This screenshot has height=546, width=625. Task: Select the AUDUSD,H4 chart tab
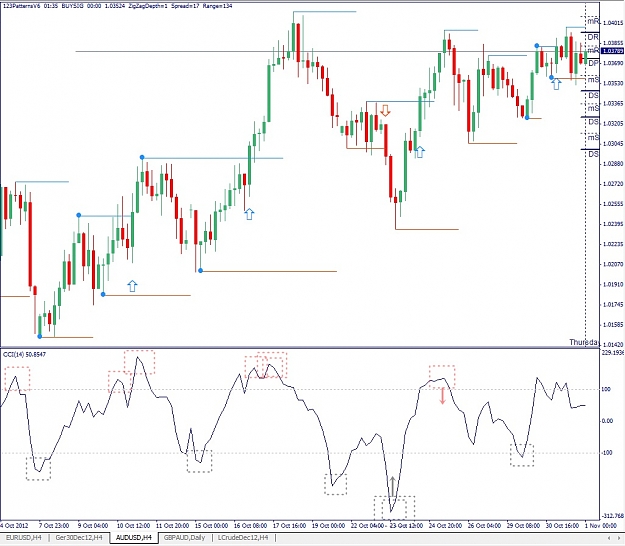point(134,538)
